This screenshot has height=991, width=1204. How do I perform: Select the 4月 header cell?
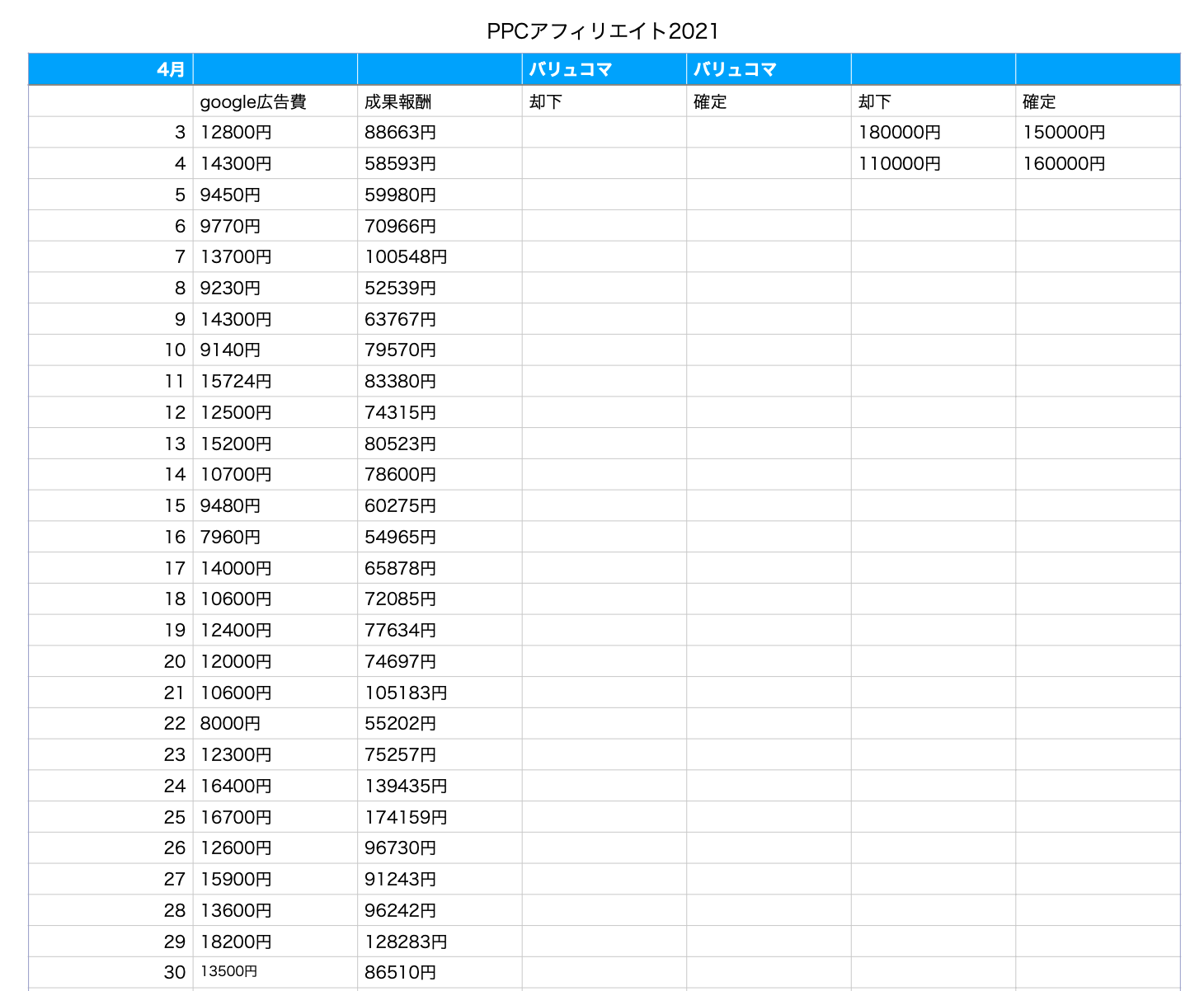111,69
